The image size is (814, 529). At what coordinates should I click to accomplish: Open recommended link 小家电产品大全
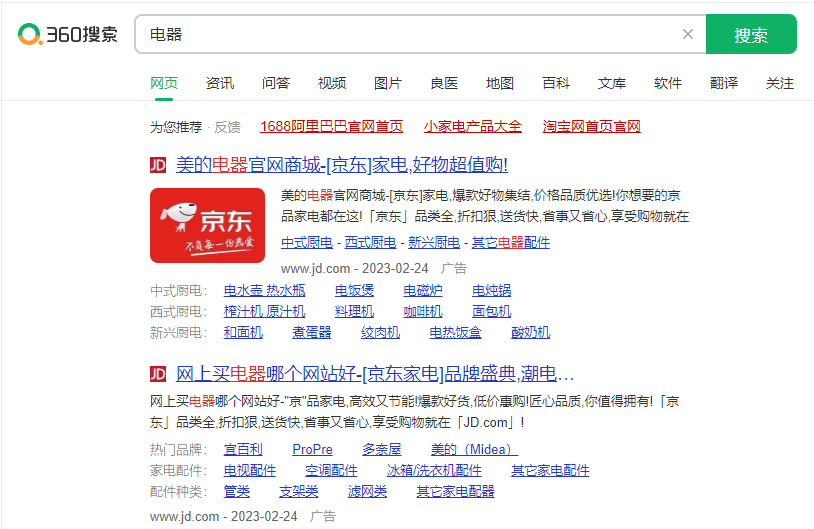(472, 126)
